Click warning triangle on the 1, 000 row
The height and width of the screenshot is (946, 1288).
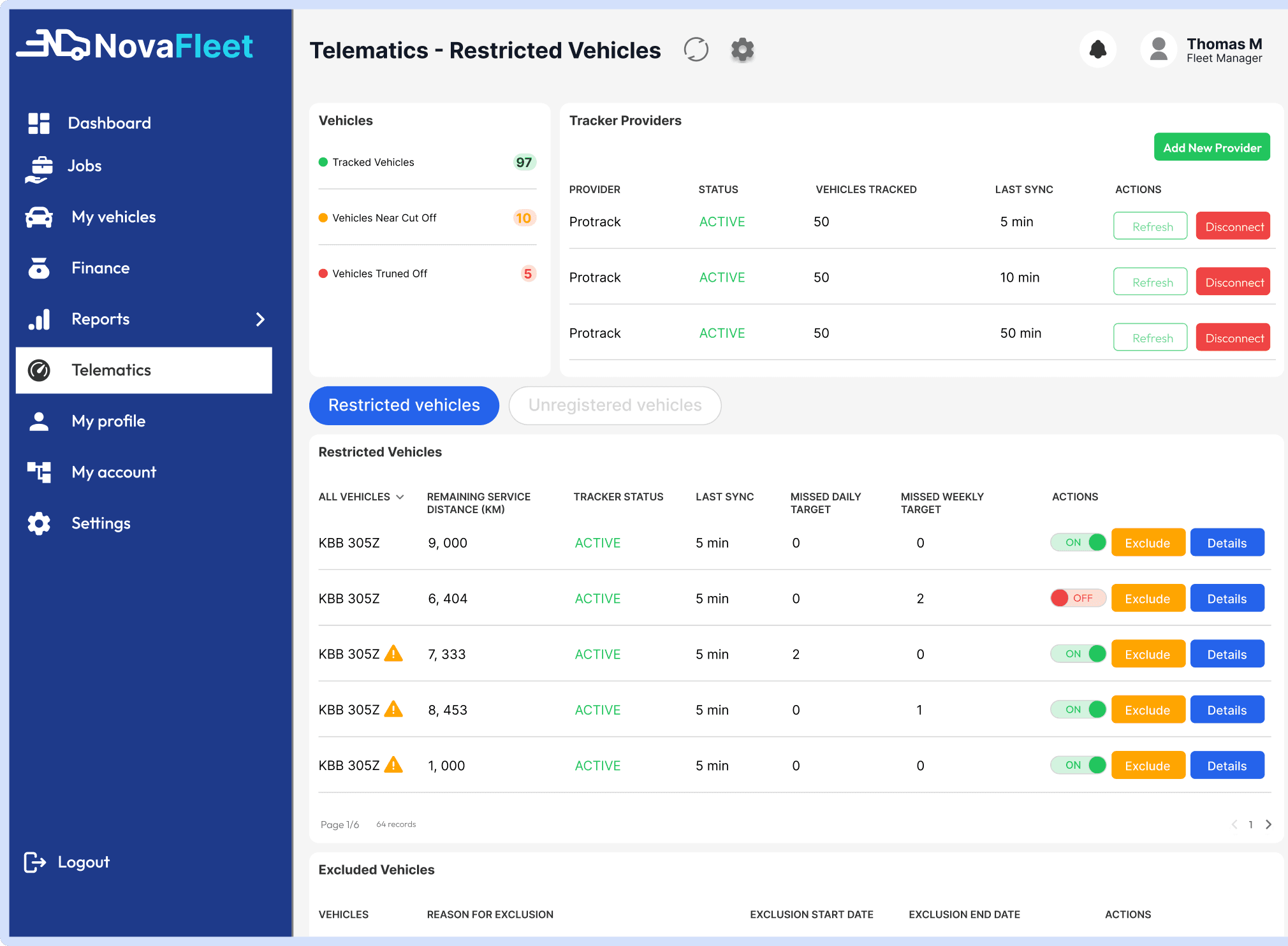(394, 764)
